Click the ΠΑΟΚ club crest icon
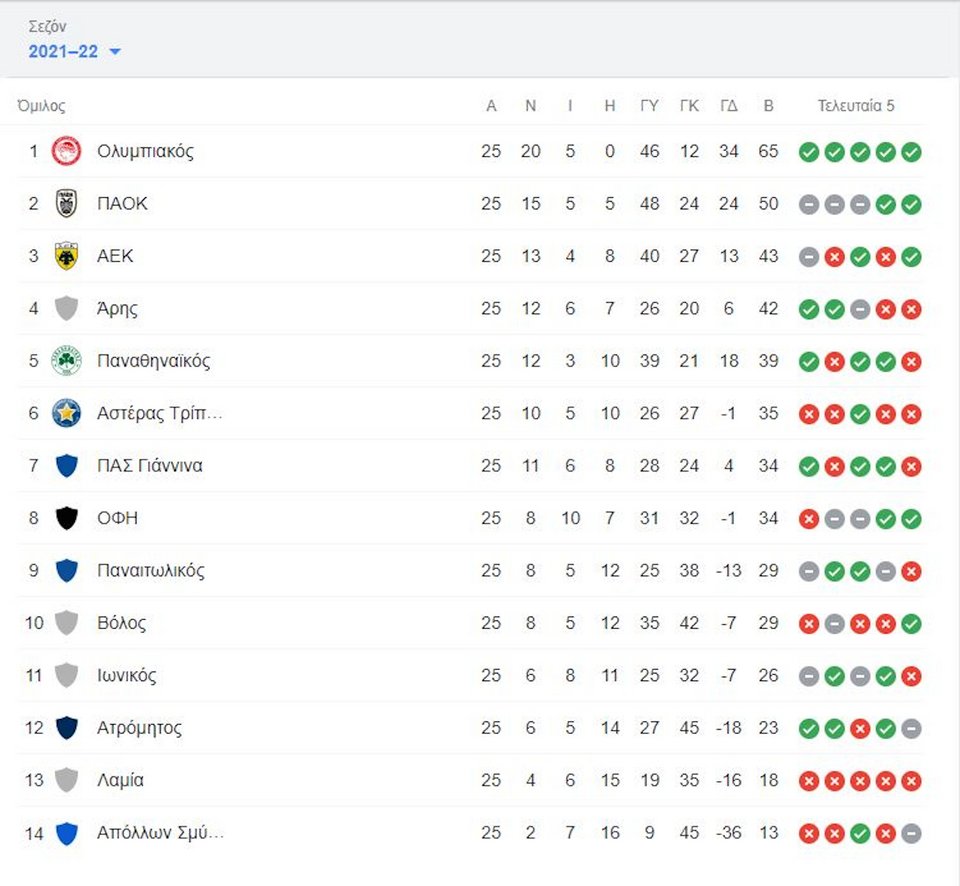960x886 pixels. click(66, 203)
